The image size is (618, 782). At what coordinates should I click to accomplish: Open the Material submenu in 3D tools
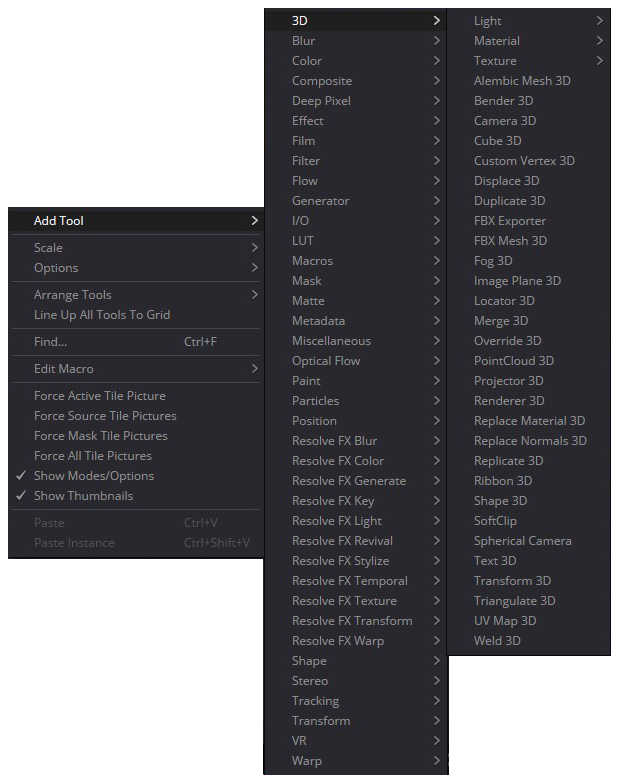(529, 41)
